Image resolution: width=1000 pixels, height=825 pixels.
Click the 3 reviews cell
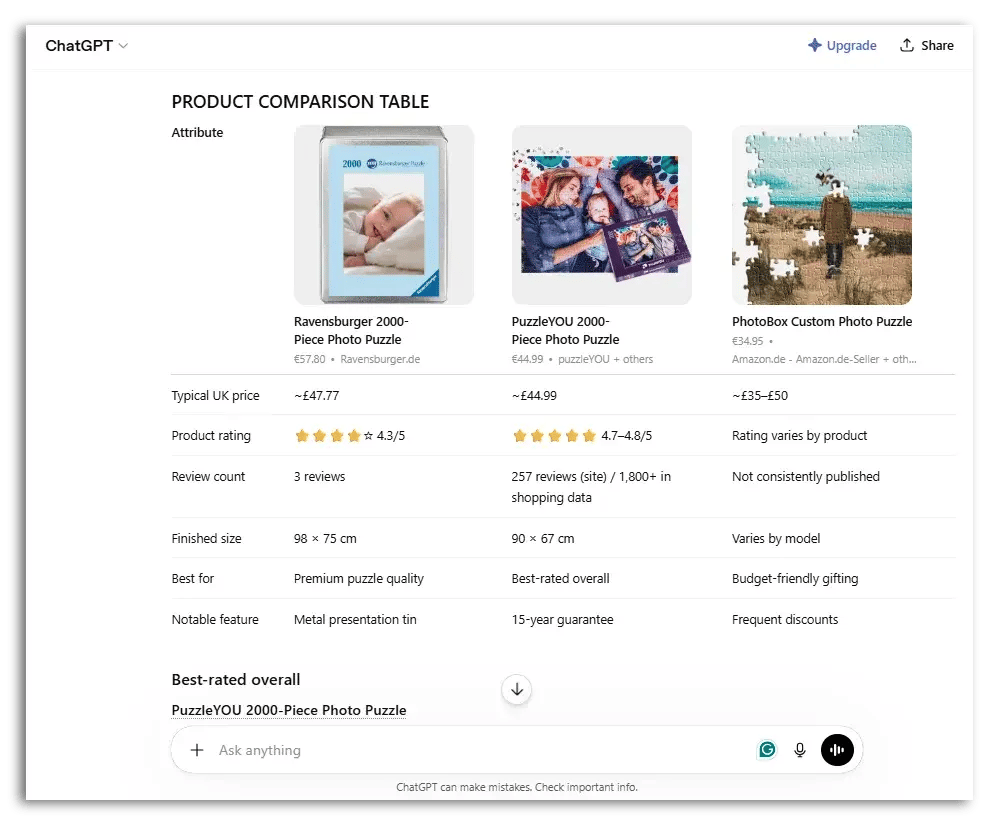tap(320, 476)
